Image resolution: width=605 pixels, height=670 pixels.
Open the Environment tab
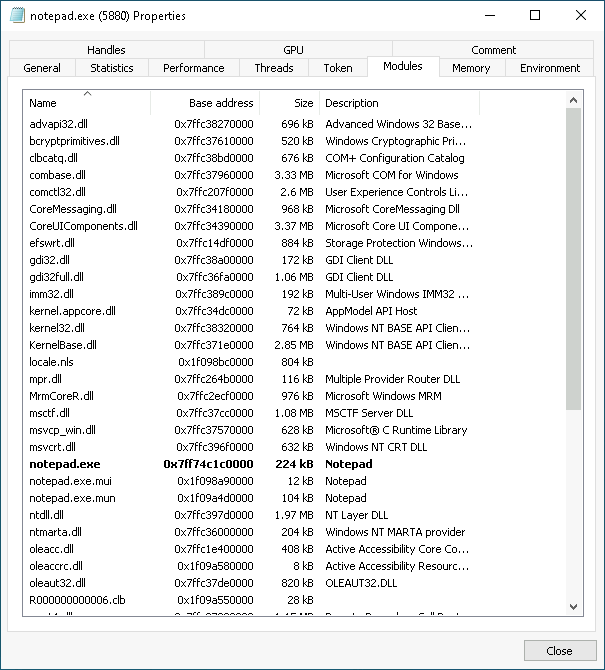(x=549, y=68)
